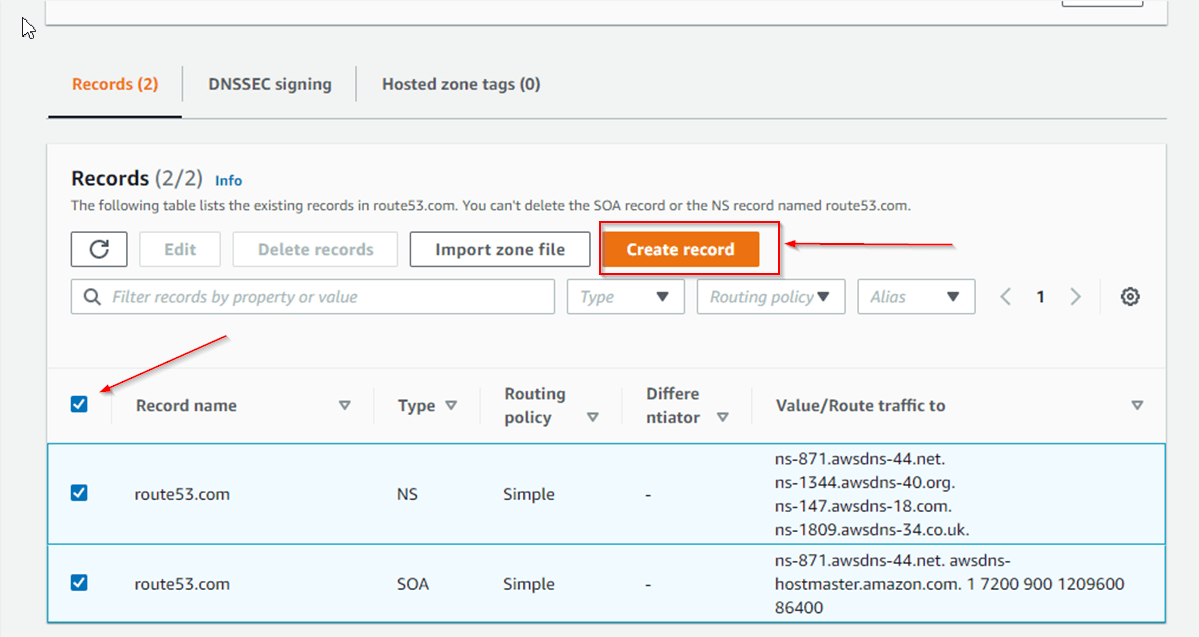Image resolution: width=1199 pixels, height=637 pixels.
Task: Uncheck the NS record row checkbox
Action: [80, 493]
